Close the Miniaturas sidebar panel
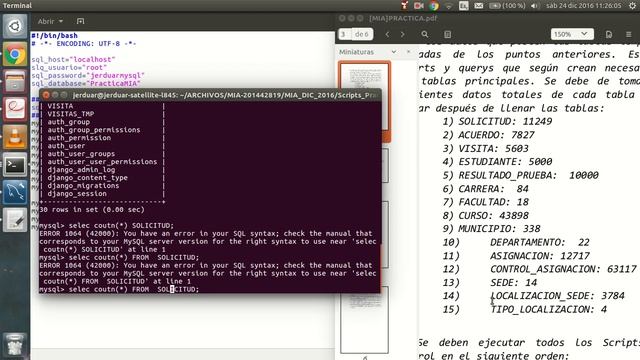The width and height of the screenshot is (640, 360). point(409,52)
